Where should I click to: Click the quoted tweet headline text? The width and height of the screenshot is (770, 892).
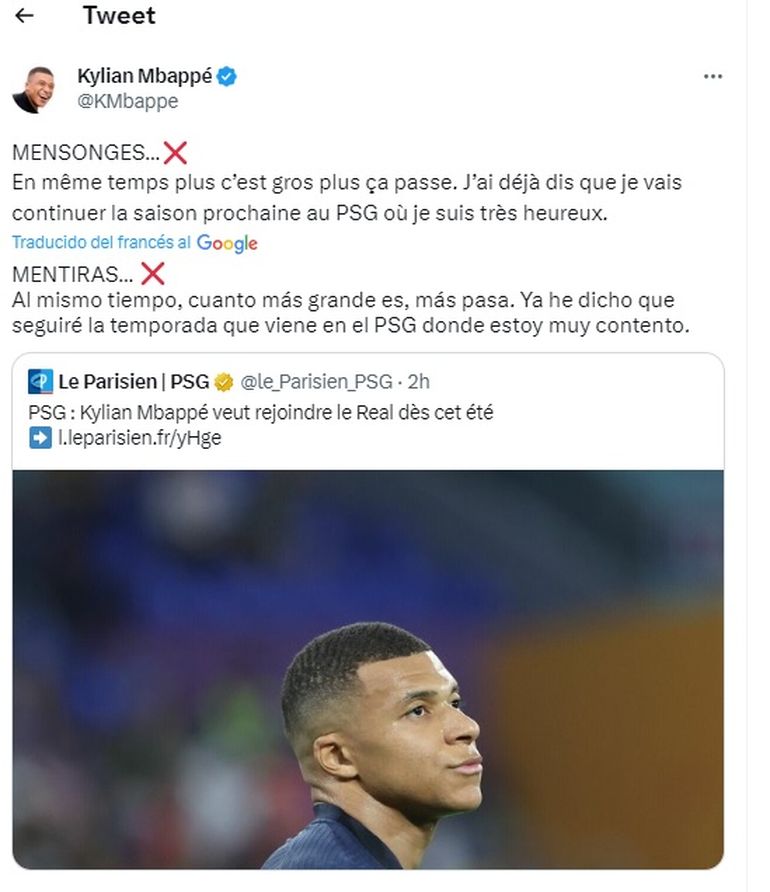[262, 411]
